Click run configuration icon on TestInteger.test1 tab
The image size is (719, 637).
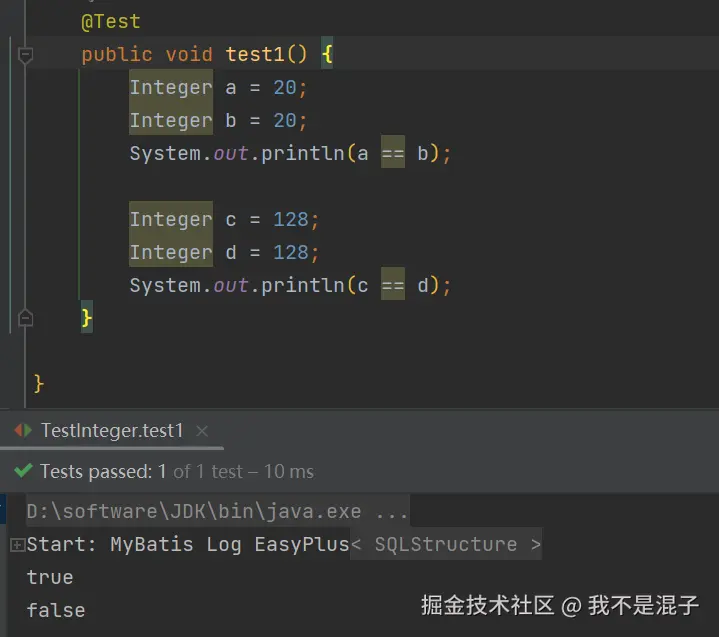23,431
